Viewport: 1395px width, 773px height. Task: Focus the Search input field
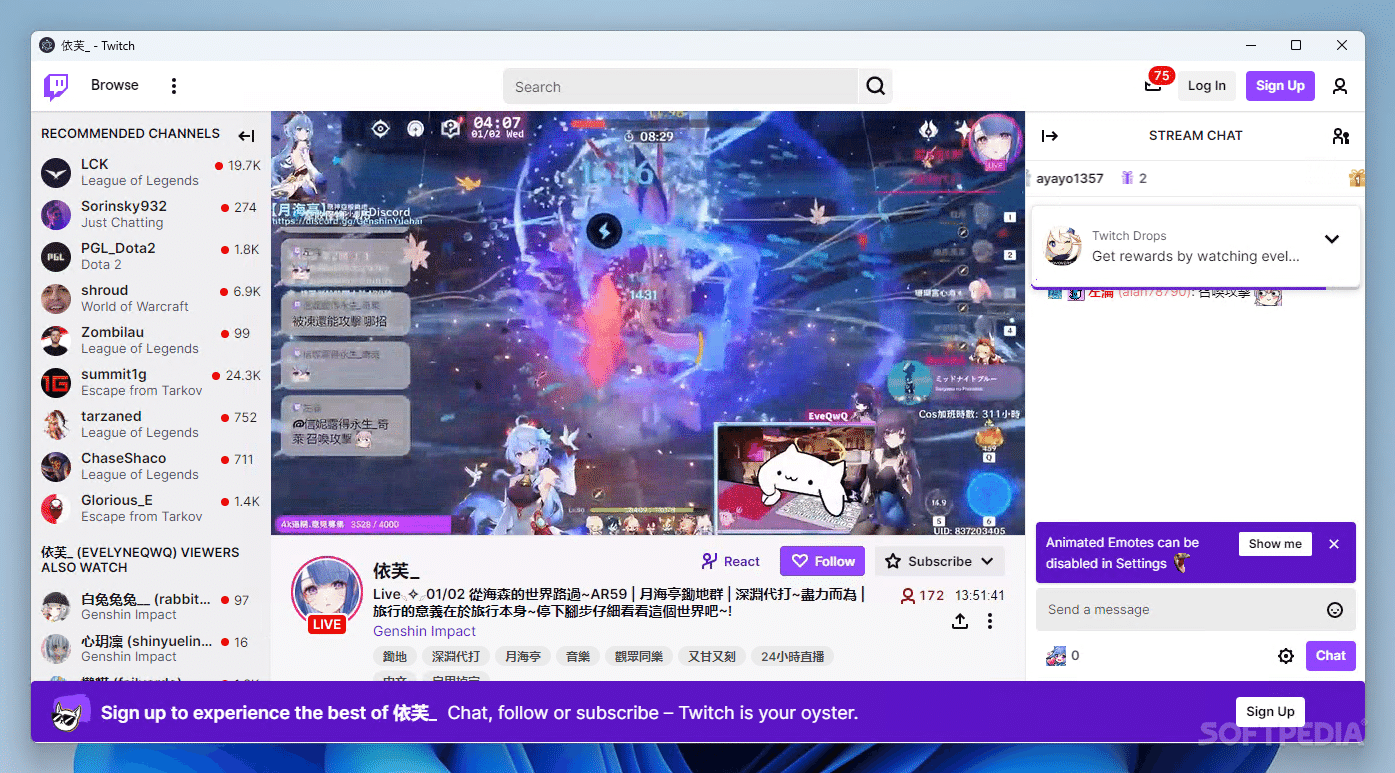(x=680, y=87)
